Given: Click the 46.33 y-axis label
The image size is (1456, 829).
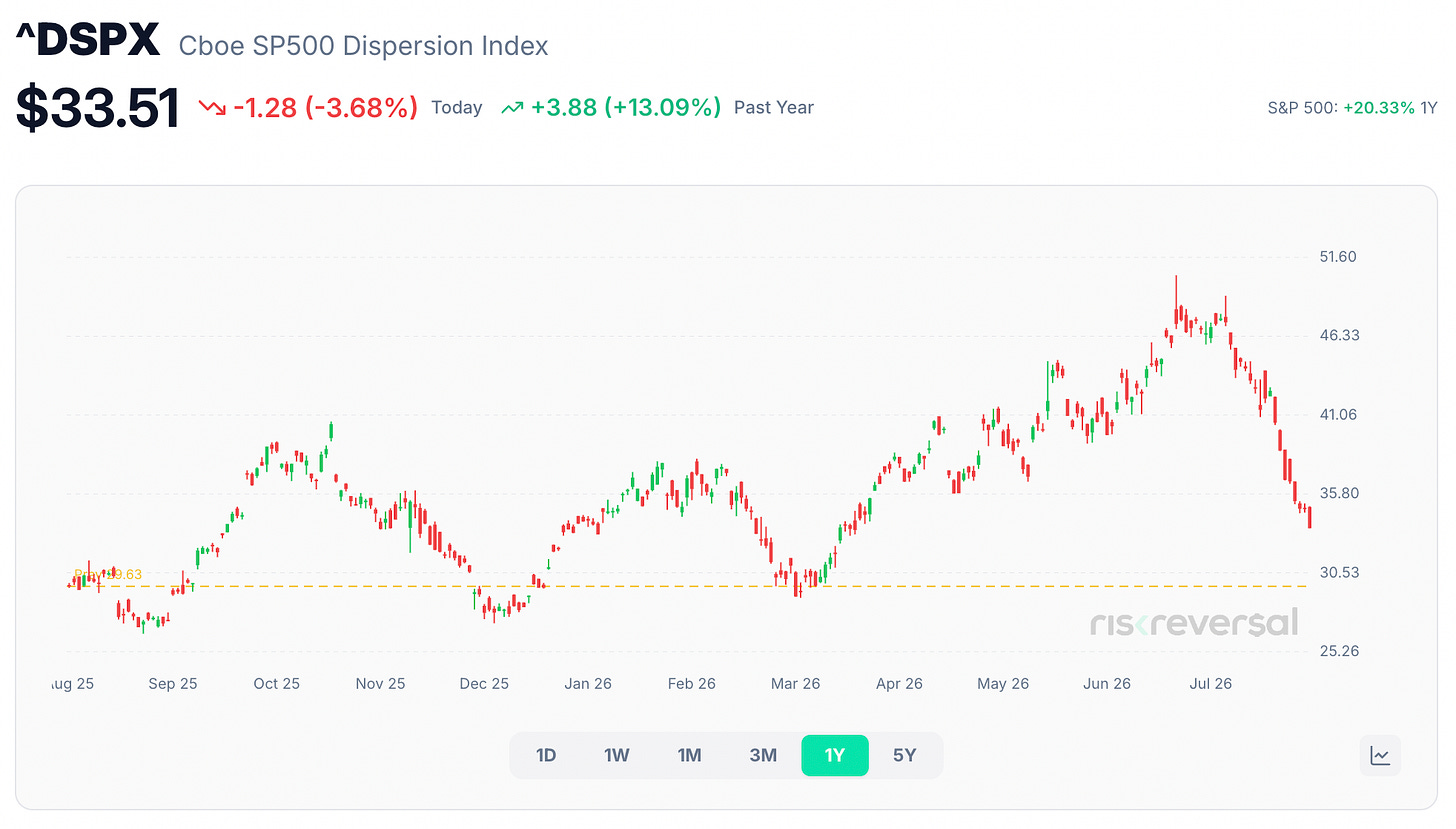Looking at the screenshot, I should [x=1338, y=335].
